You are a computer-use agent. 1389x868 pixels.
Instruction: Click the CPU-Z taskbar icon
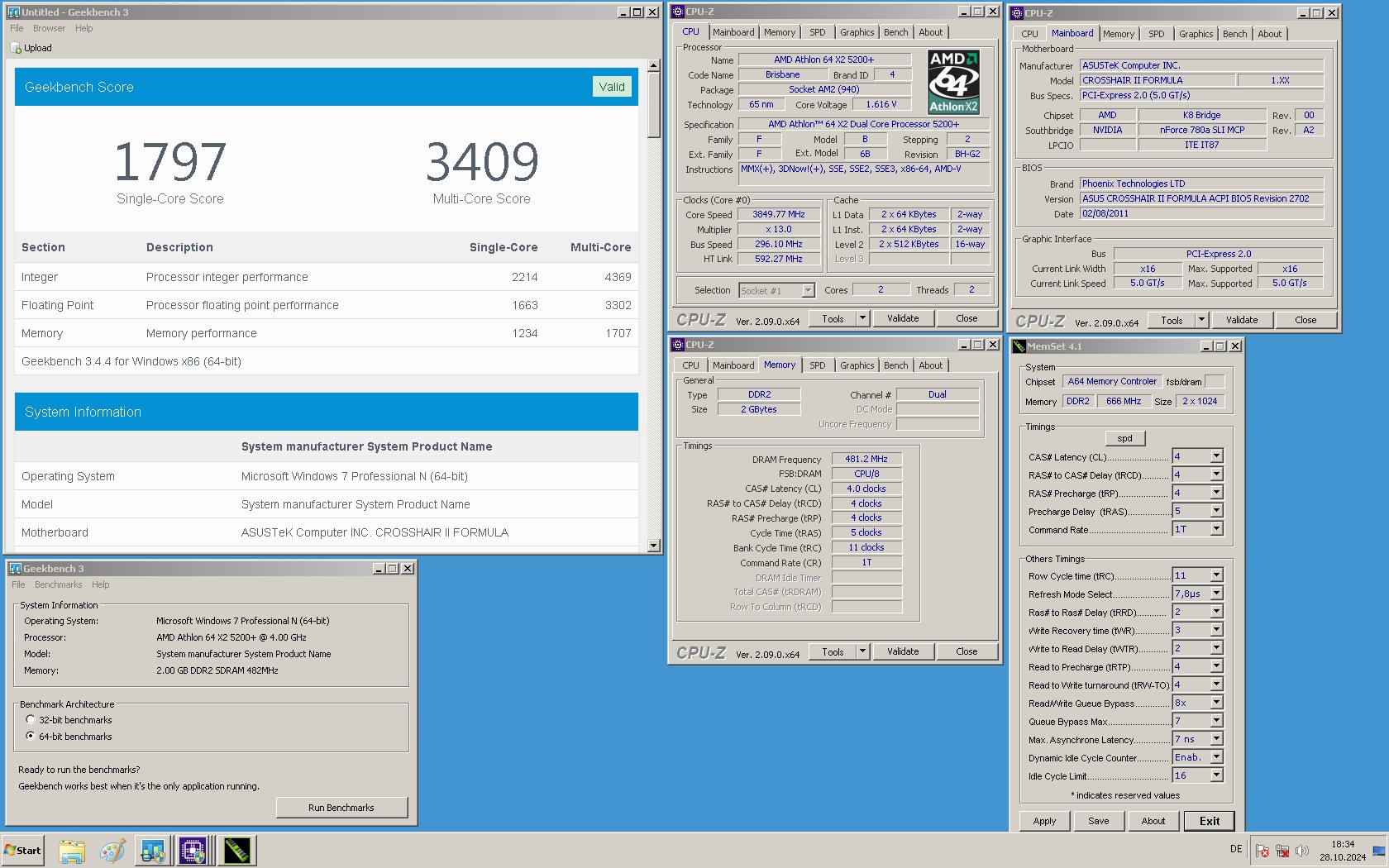(193, 851)
